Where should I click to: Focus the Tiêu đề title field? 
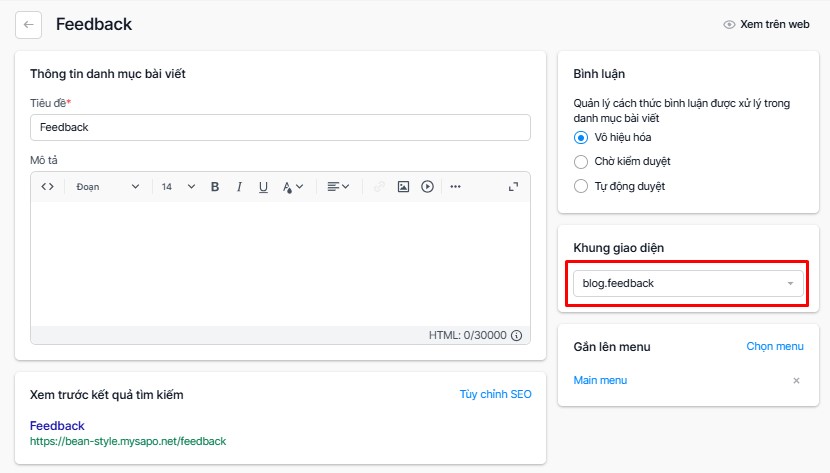281,128
